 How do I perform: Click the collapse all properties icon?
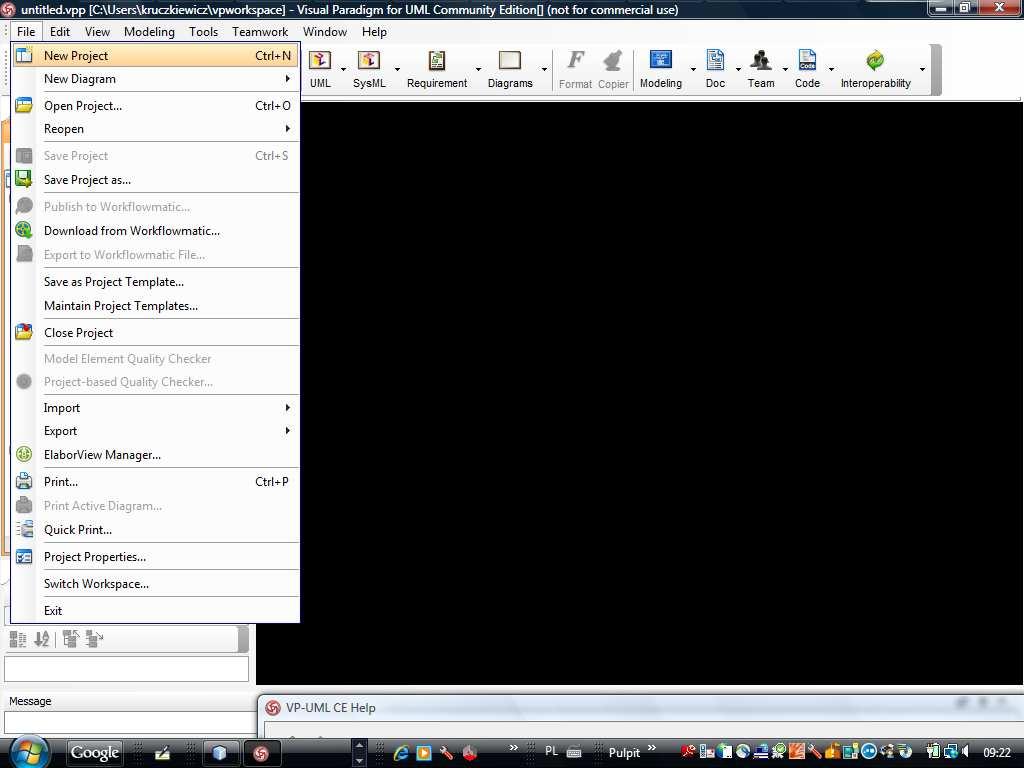point(94,639)
